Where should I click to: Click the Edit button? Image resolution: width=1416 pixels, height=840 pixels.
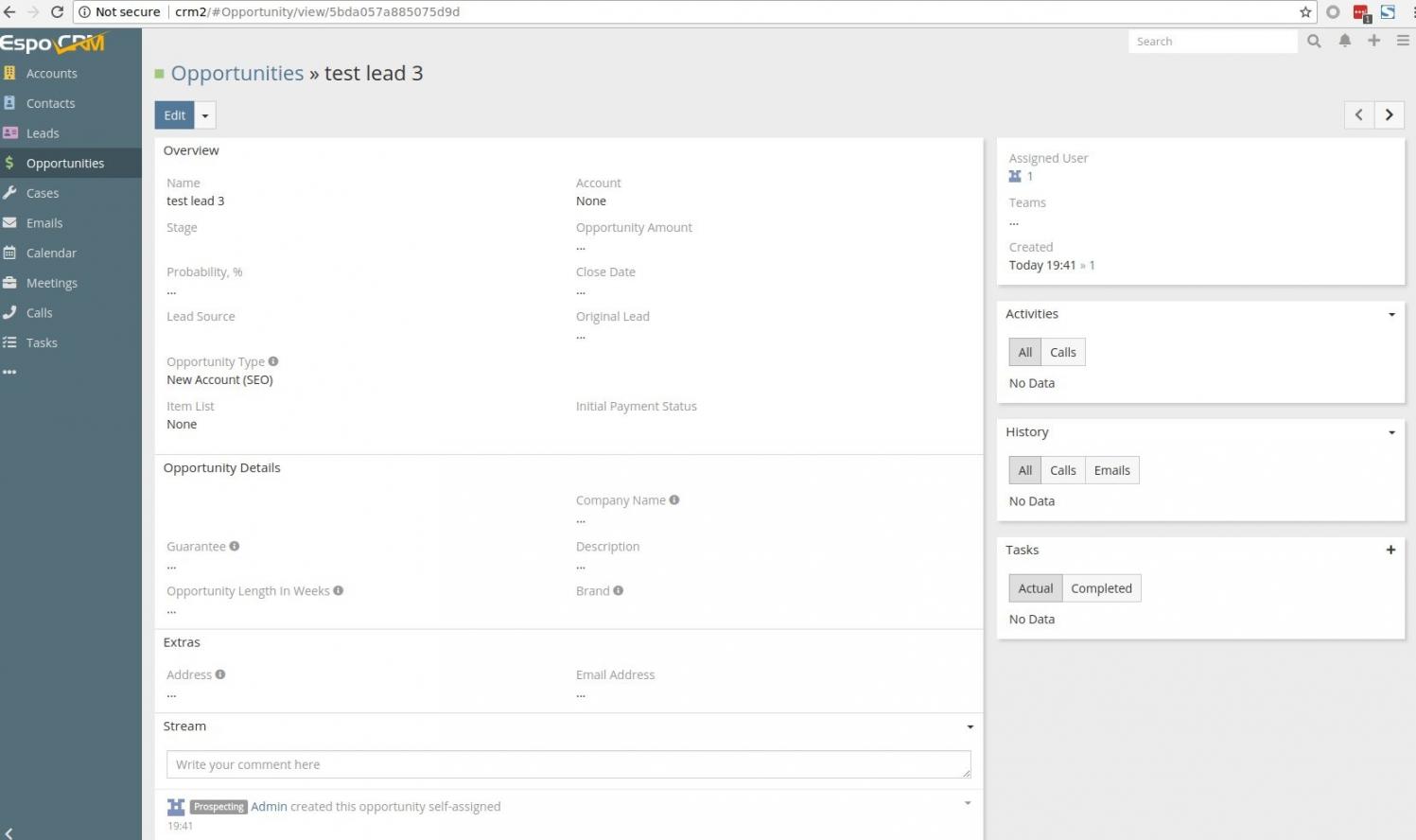(x=175, y=115)
